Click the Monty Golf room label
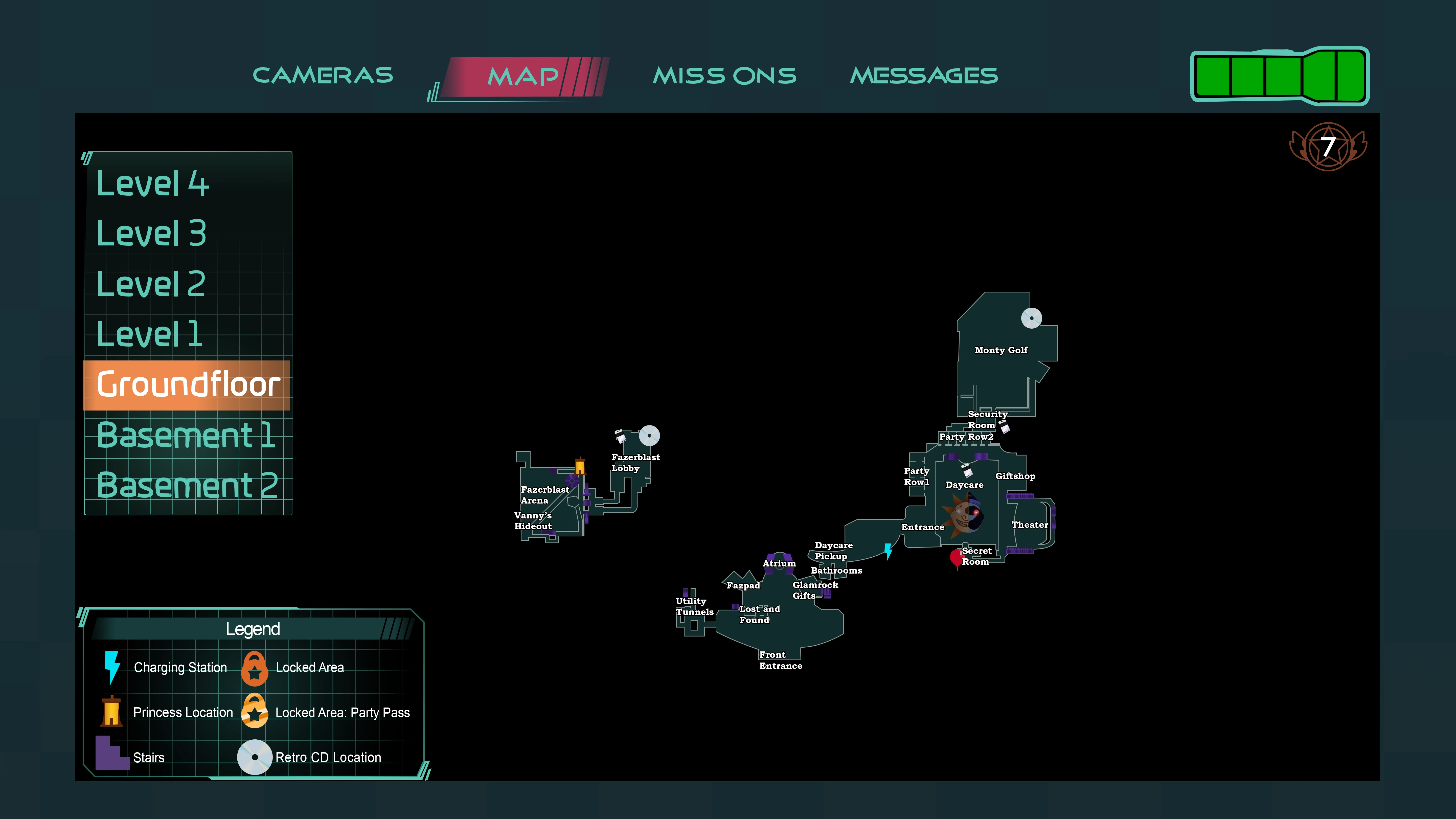The width and height of the screenshot is (1456, 819). tap(1001, 350)
